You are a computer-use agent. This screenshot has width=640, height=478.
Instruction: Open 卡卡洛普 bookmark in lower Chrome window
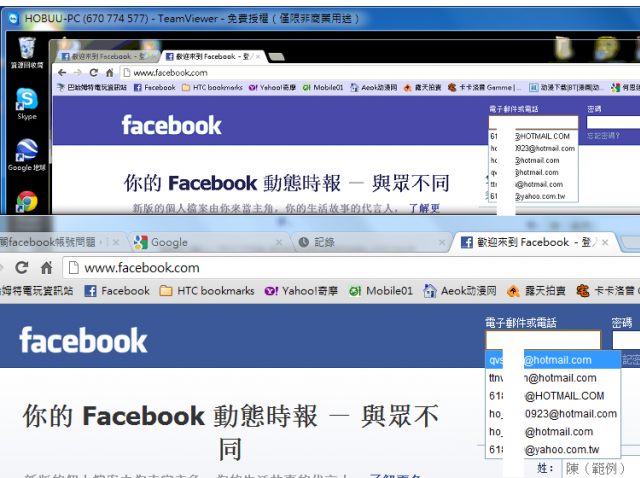pos(606,291)
